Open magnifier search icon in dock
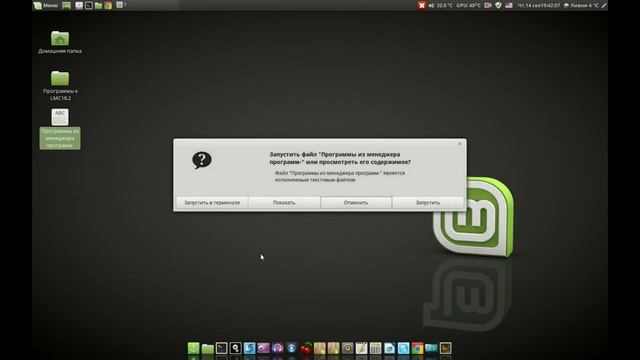The image size is (640, 360). 236,348
